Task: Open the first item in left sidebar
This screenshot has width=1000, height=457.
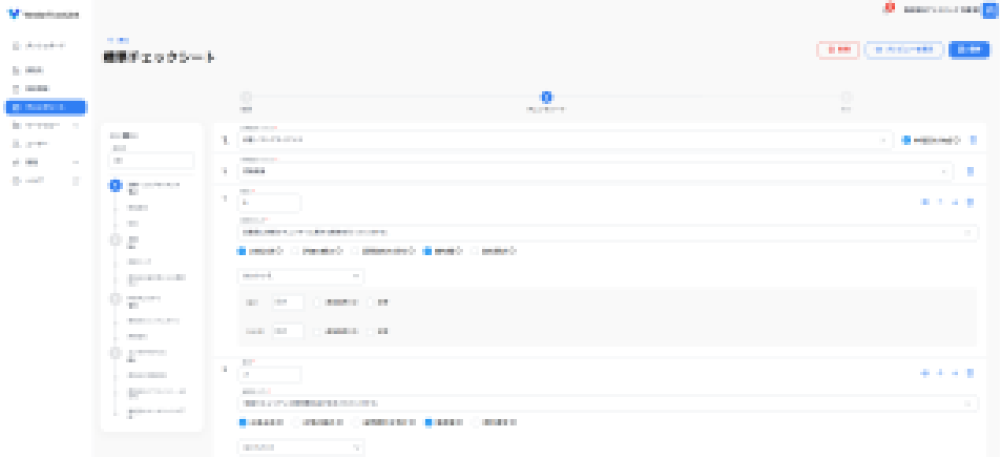Action: [x=45, y=46]
